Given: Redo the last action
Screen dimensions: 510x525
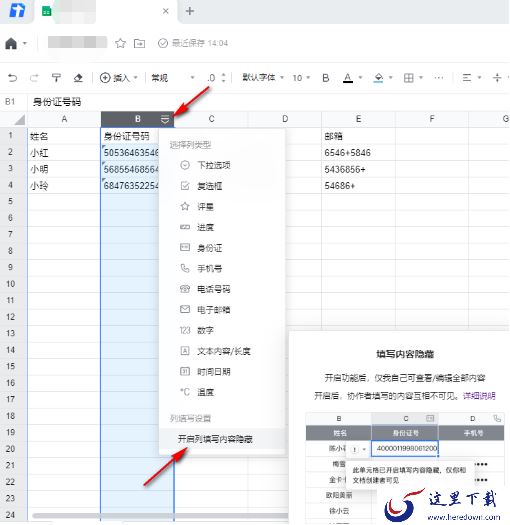Looking at the screenshot, I should 34,78.
